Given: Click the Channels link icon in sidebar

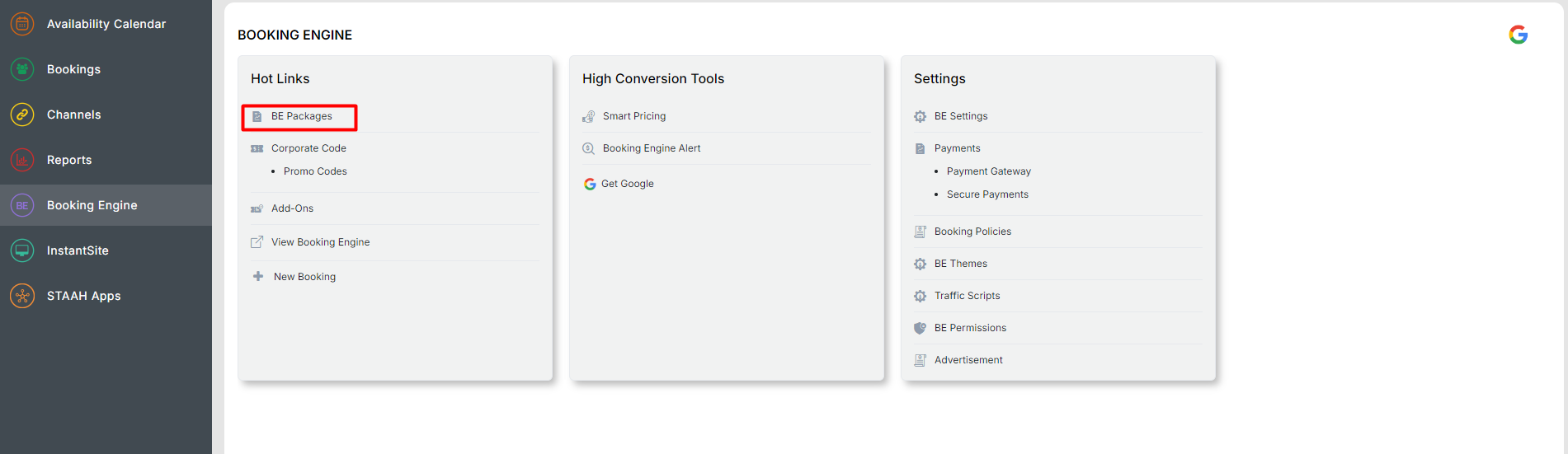Looking at the screenshot, I should coord(22,115).
